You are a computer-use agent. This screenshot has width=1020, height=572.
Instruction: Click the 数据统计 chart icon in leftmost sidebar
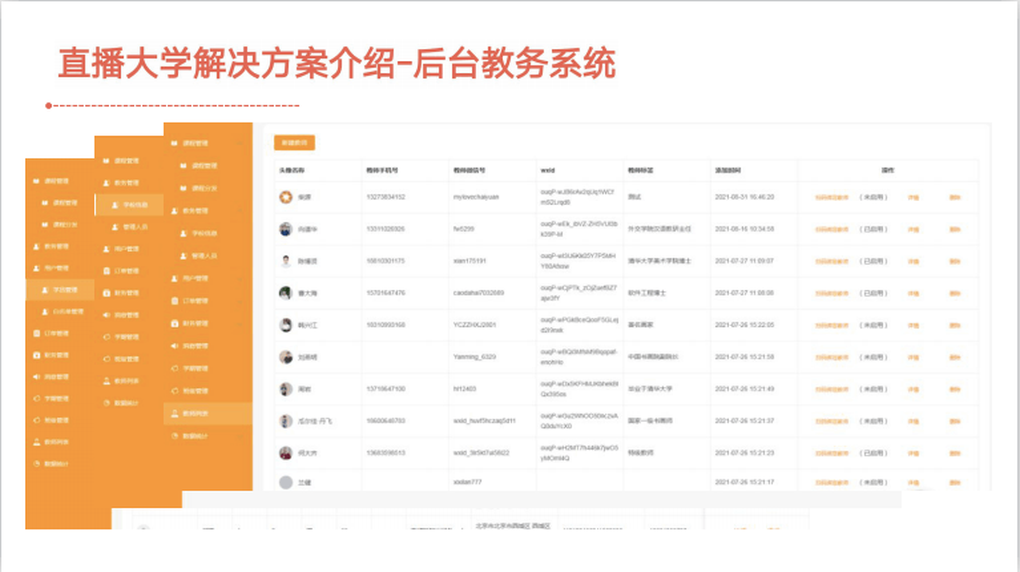(37, 464)
